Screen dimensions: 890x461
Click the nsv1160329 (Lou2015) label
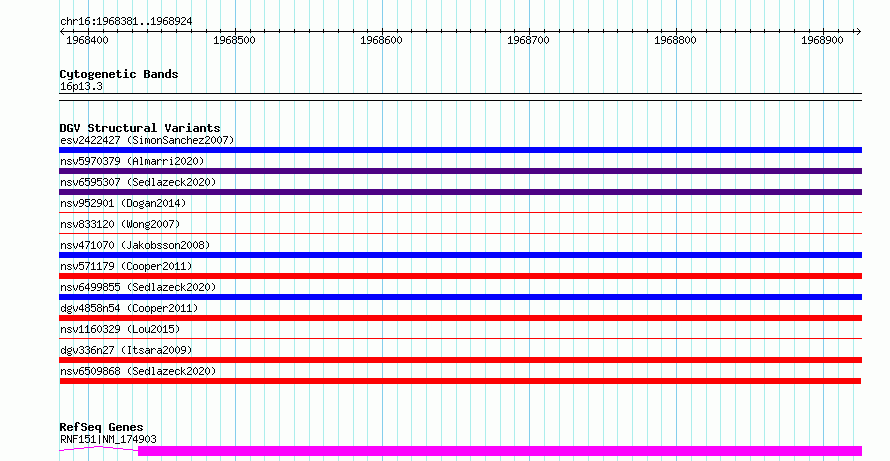coord(120,329)
